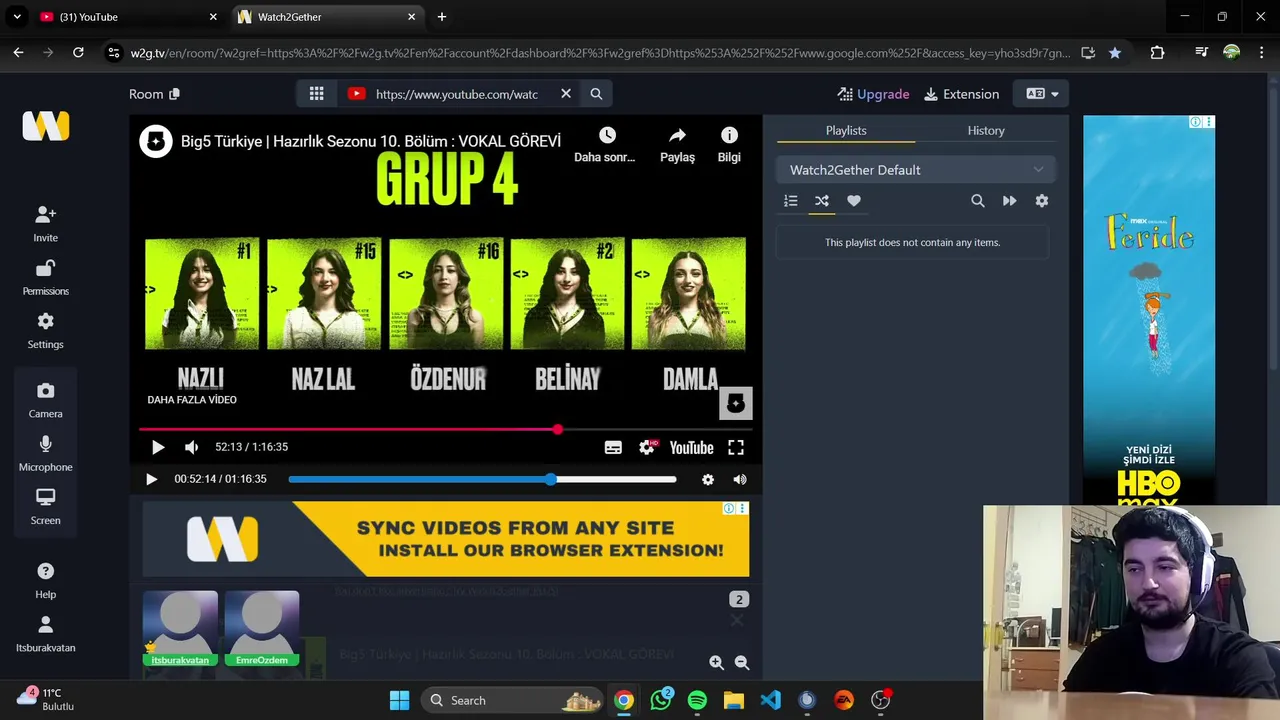Expand the Watch2Gether Default playlist dropdown
The image size is (1280, 720).
pyautogui.click(x=916, y=170)
